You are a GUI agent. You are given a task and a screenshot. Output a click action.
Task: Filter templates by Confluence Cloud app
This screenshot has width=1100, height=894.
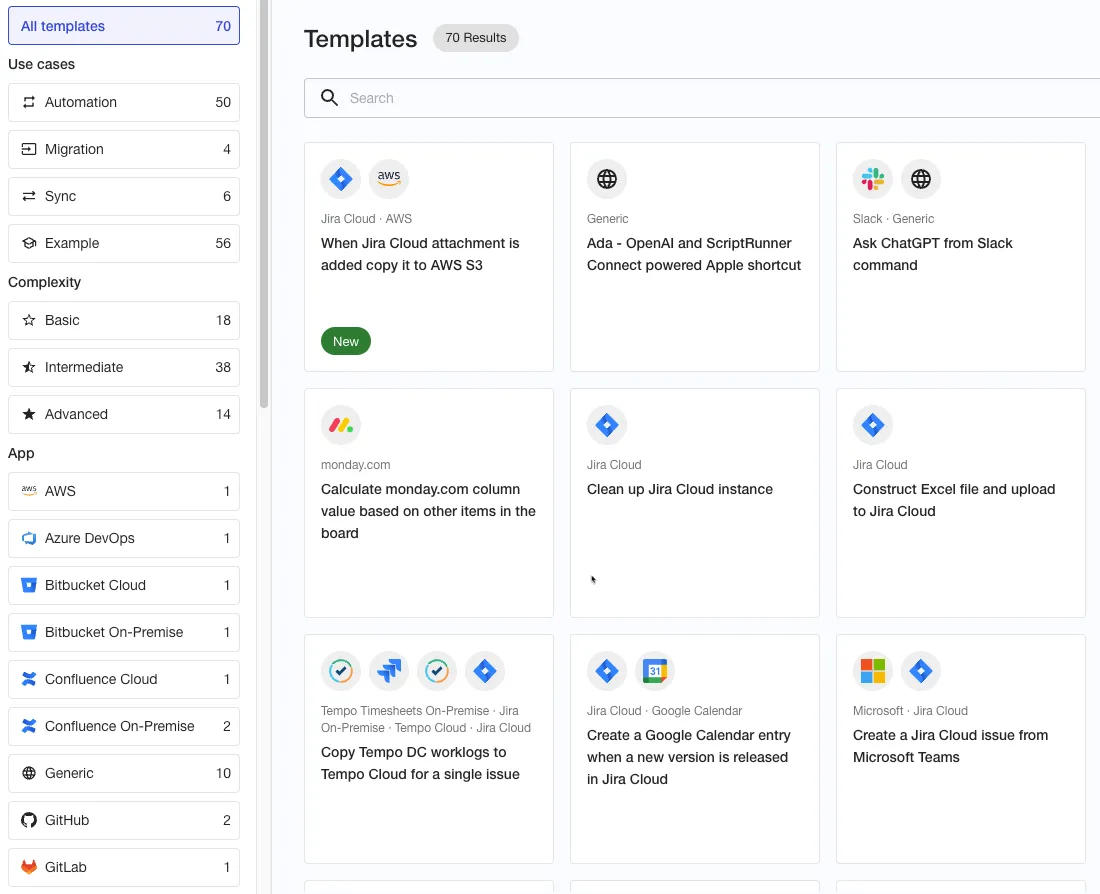point(124,679)
